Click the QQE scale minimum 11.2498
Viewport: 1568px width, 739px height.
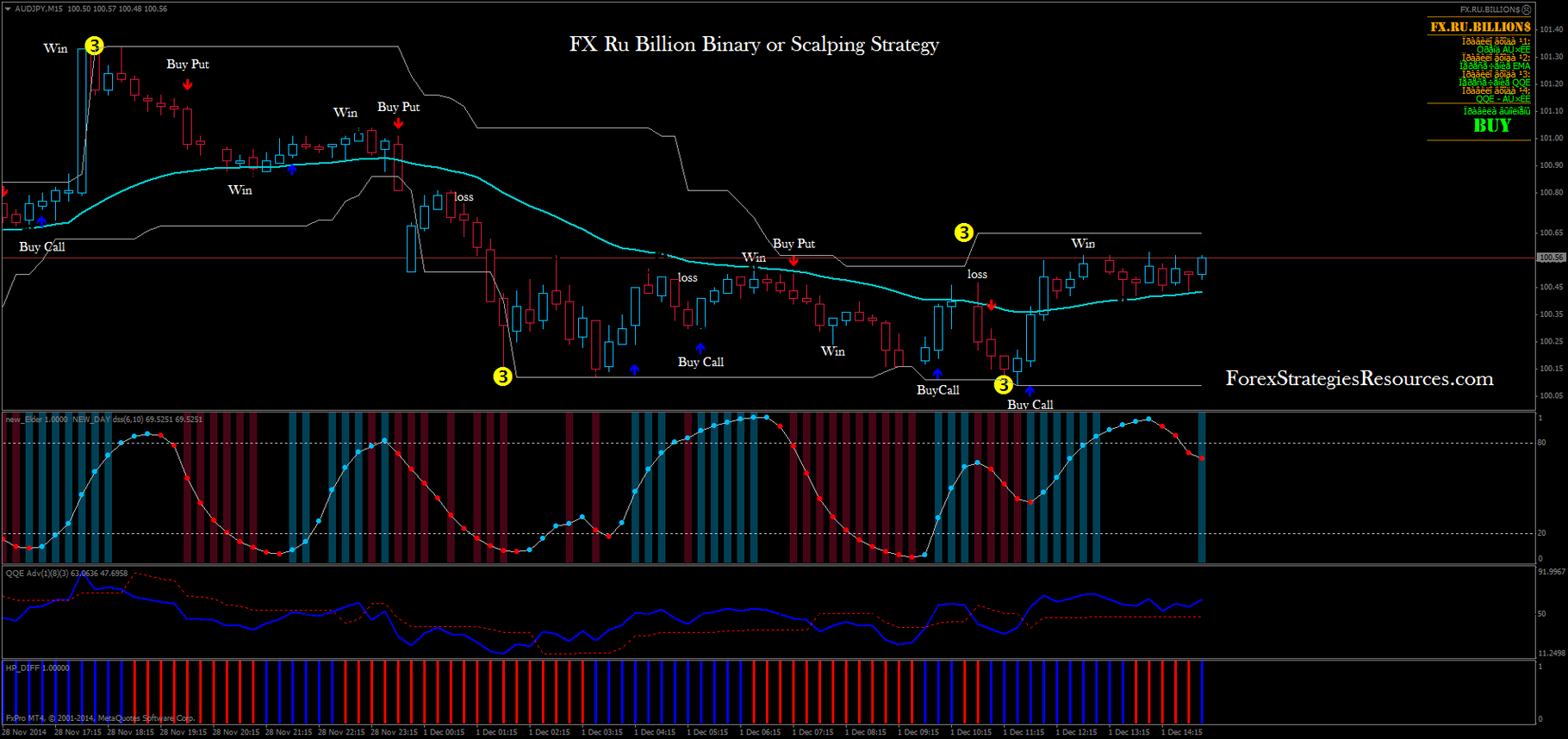[x=1552, y=653]
